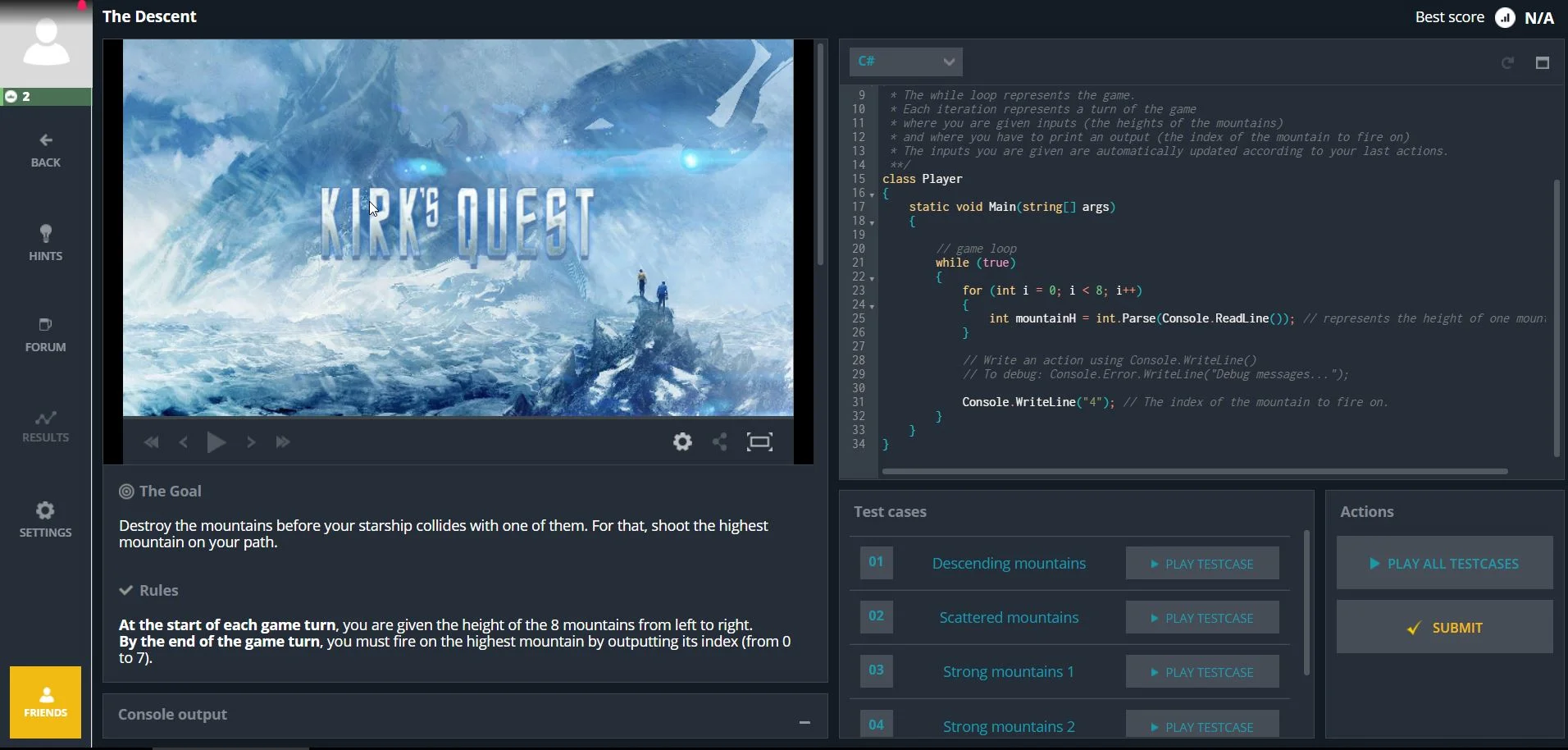This screenshot has height=750, width=1568.
Task: Click the game description panel scrollbar
Action: click(820, 153)
